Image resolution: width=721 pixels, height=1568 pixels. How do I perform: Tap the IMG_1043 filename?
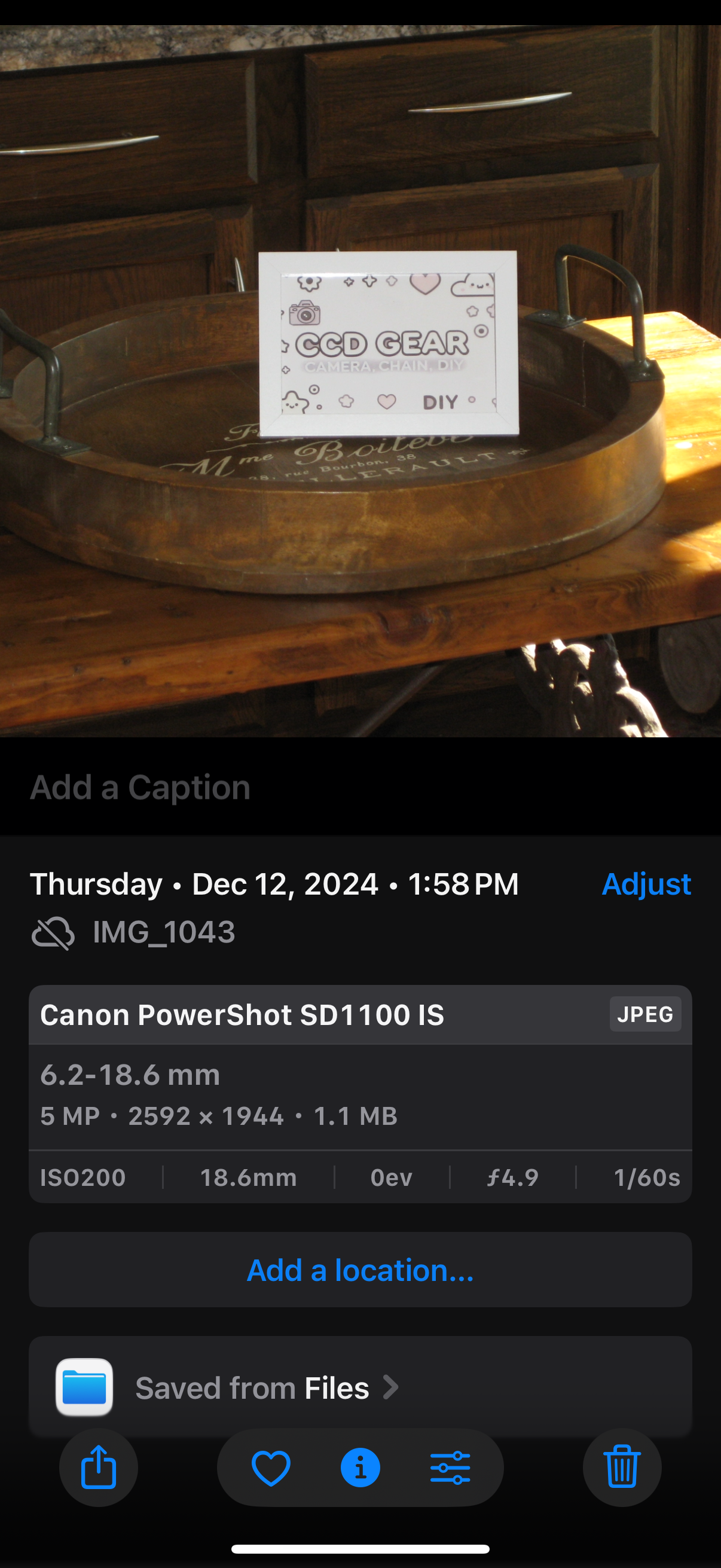pyautogui.click(x=164, y=932)
